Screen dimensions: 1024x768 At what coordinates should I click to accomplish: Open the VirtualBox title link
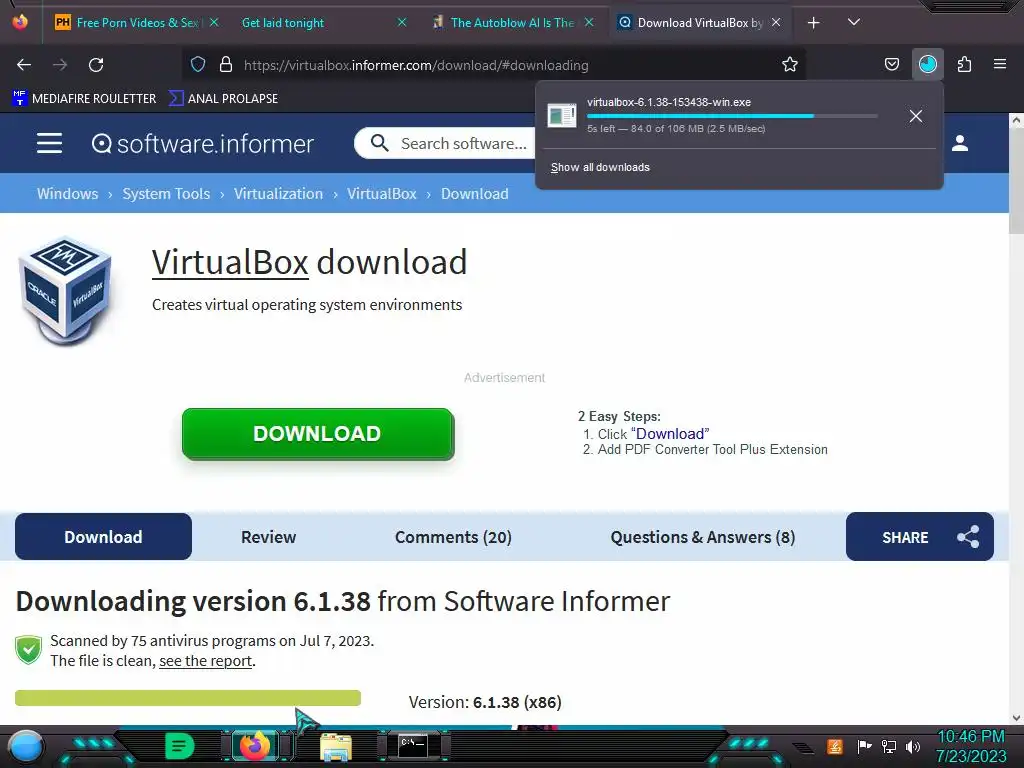coord(230,263)
